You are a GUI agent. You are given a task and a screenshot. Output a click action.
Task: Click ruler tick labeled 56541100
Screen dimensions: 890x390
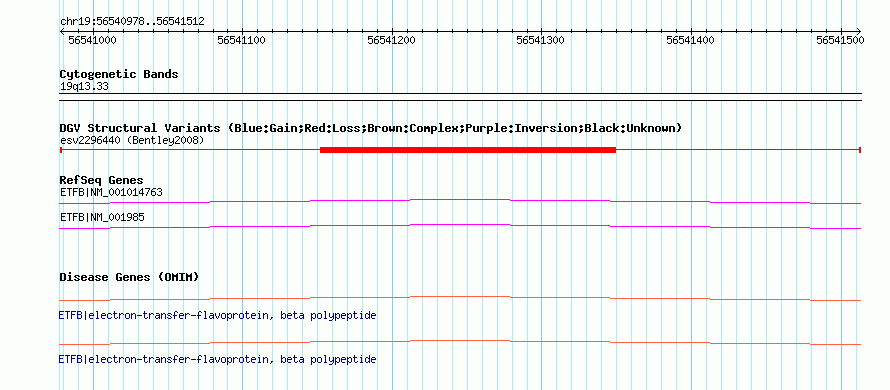pos(241,40)
